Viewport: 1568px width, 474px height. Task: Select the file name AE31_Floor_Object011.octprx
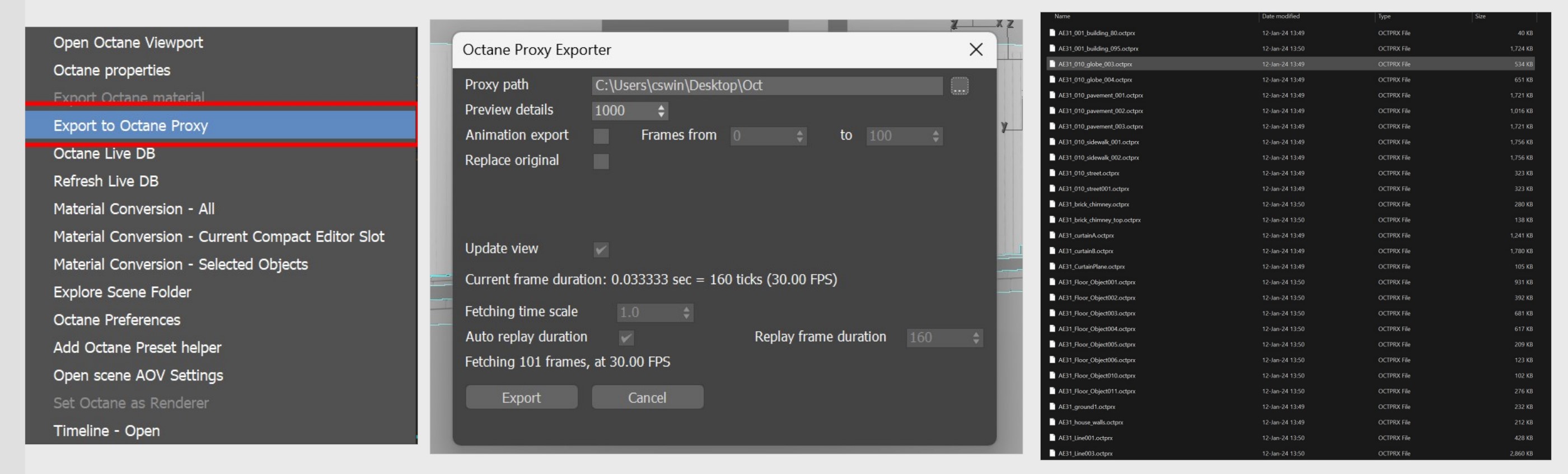[1097, 391]
